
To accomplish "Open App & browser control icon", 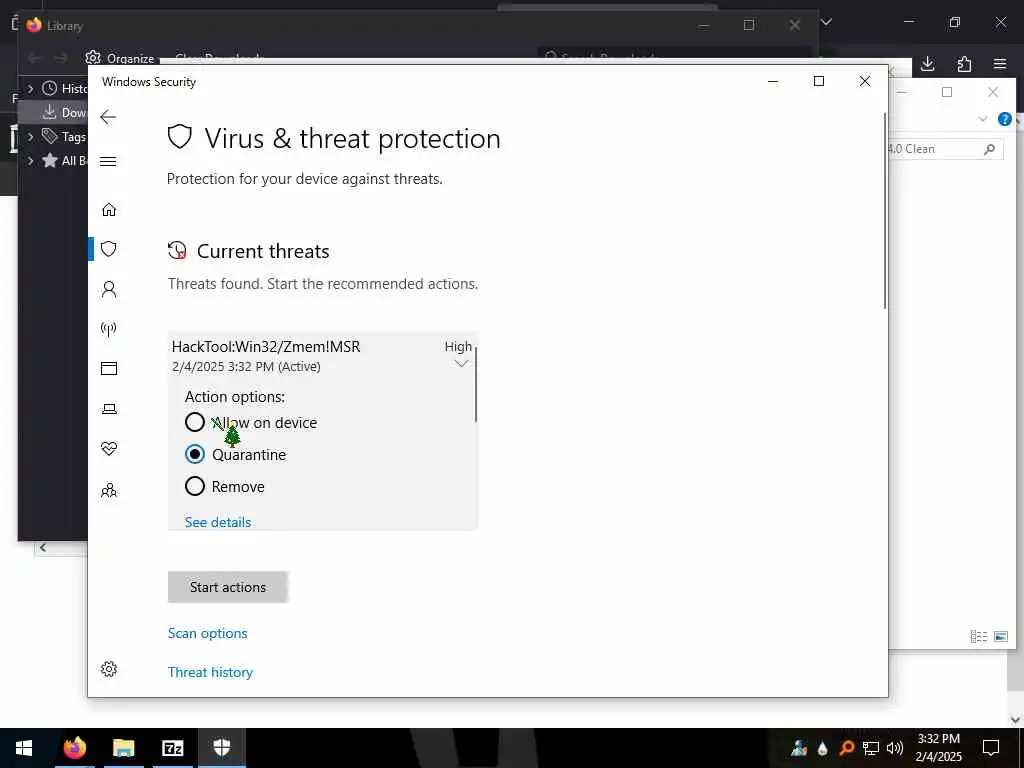I will (109, 369).
